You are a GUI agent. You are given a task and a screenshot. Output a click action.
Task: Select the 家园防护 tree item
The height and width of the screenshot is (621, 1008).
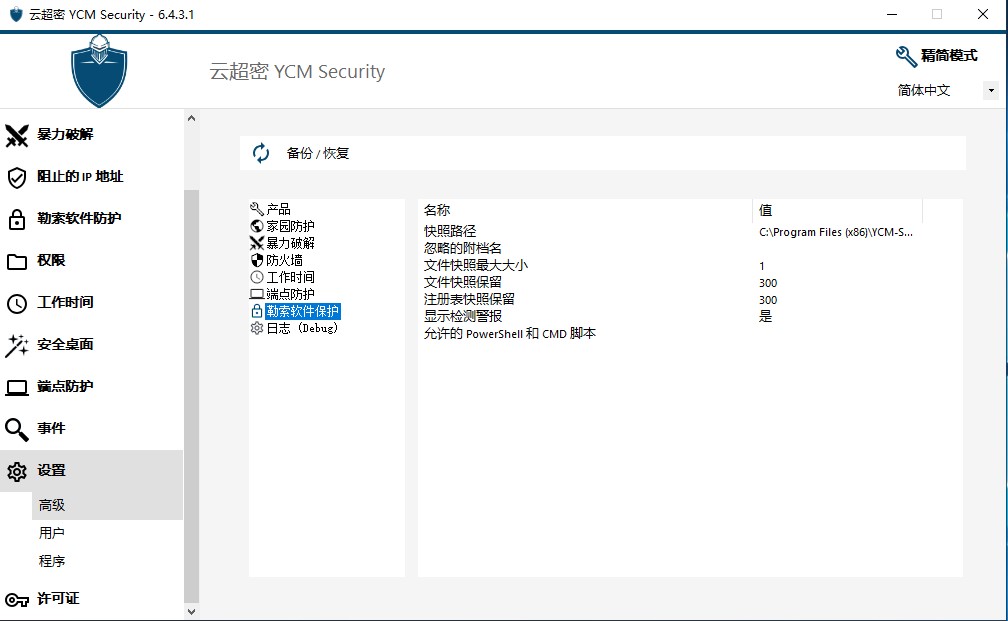click(291, 226)
